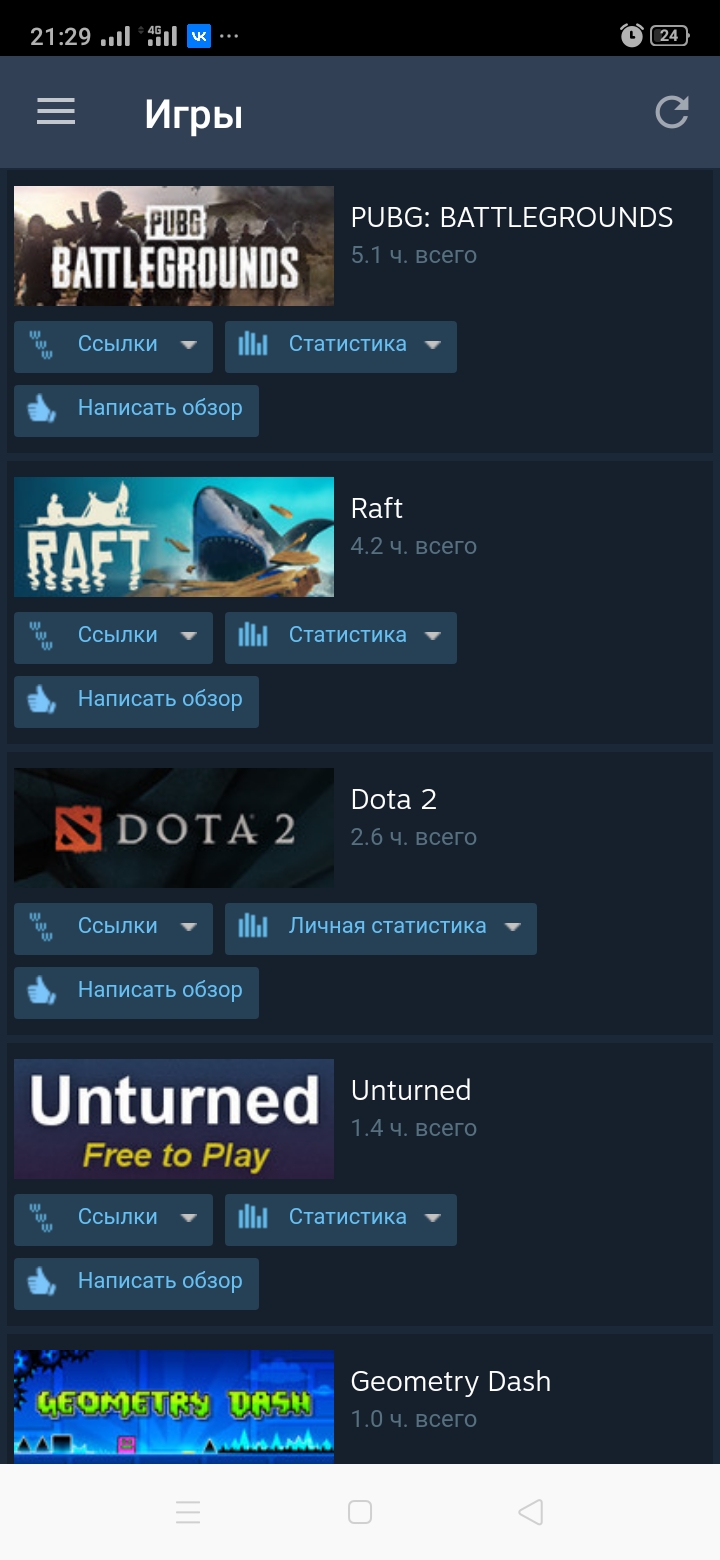Write a review for Raft
The image size is (720, 1560).
pyautogui.click(x=136, y=701)
